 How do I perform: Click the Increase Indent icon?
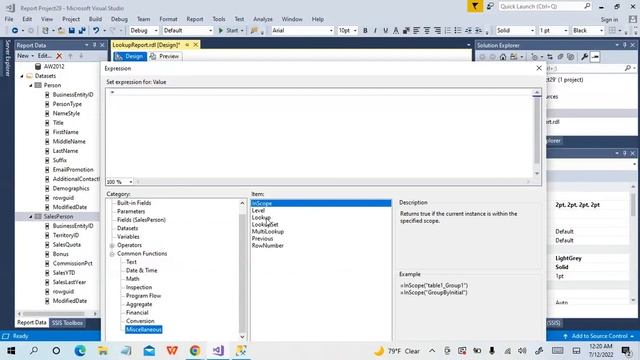pyautogui.click(x=478, y=31)
